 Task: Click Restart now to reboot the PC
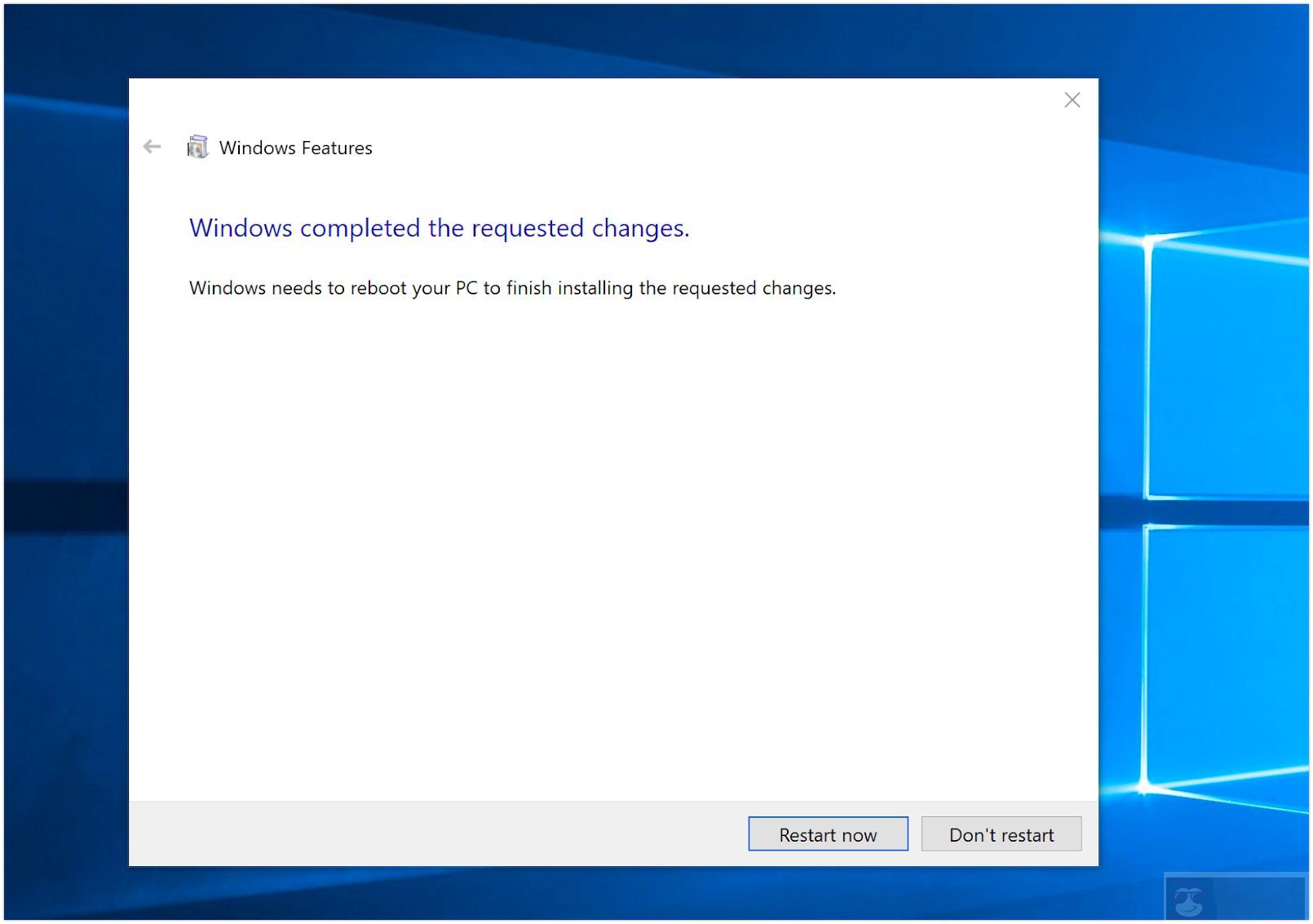[x=827, y=833]
